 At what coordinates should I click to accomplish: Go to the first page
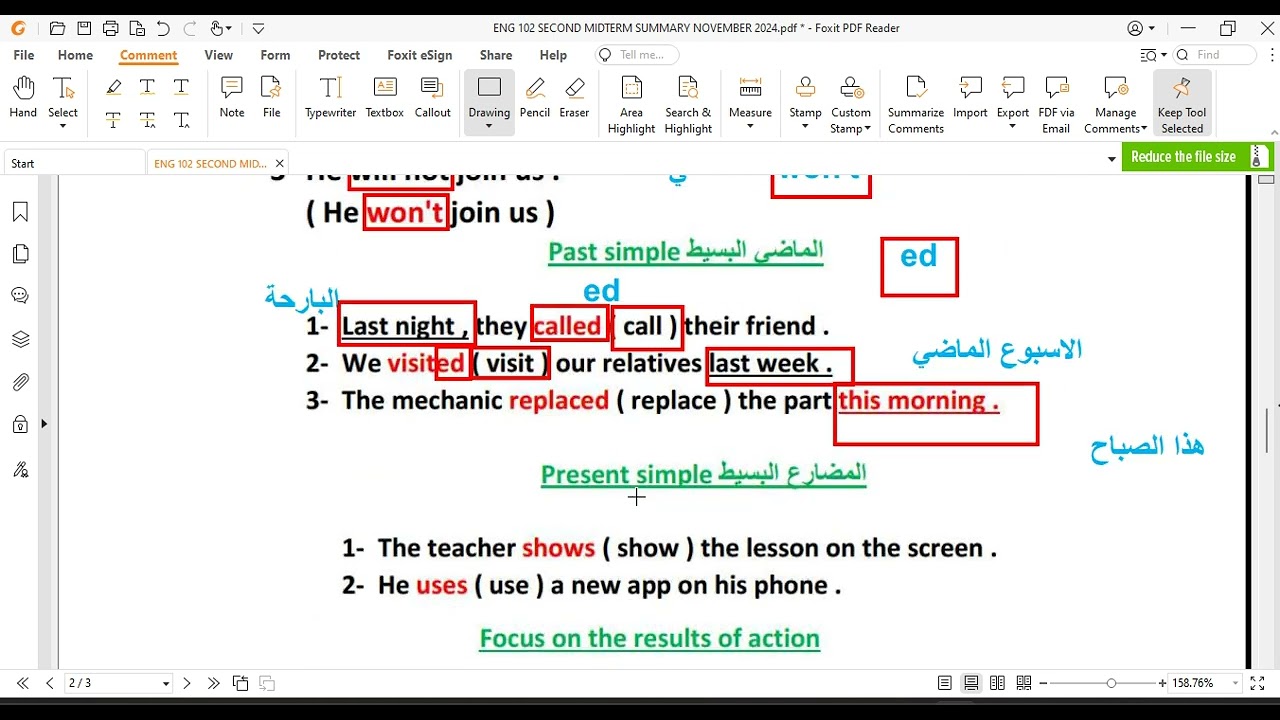click(x=22, y=683)
